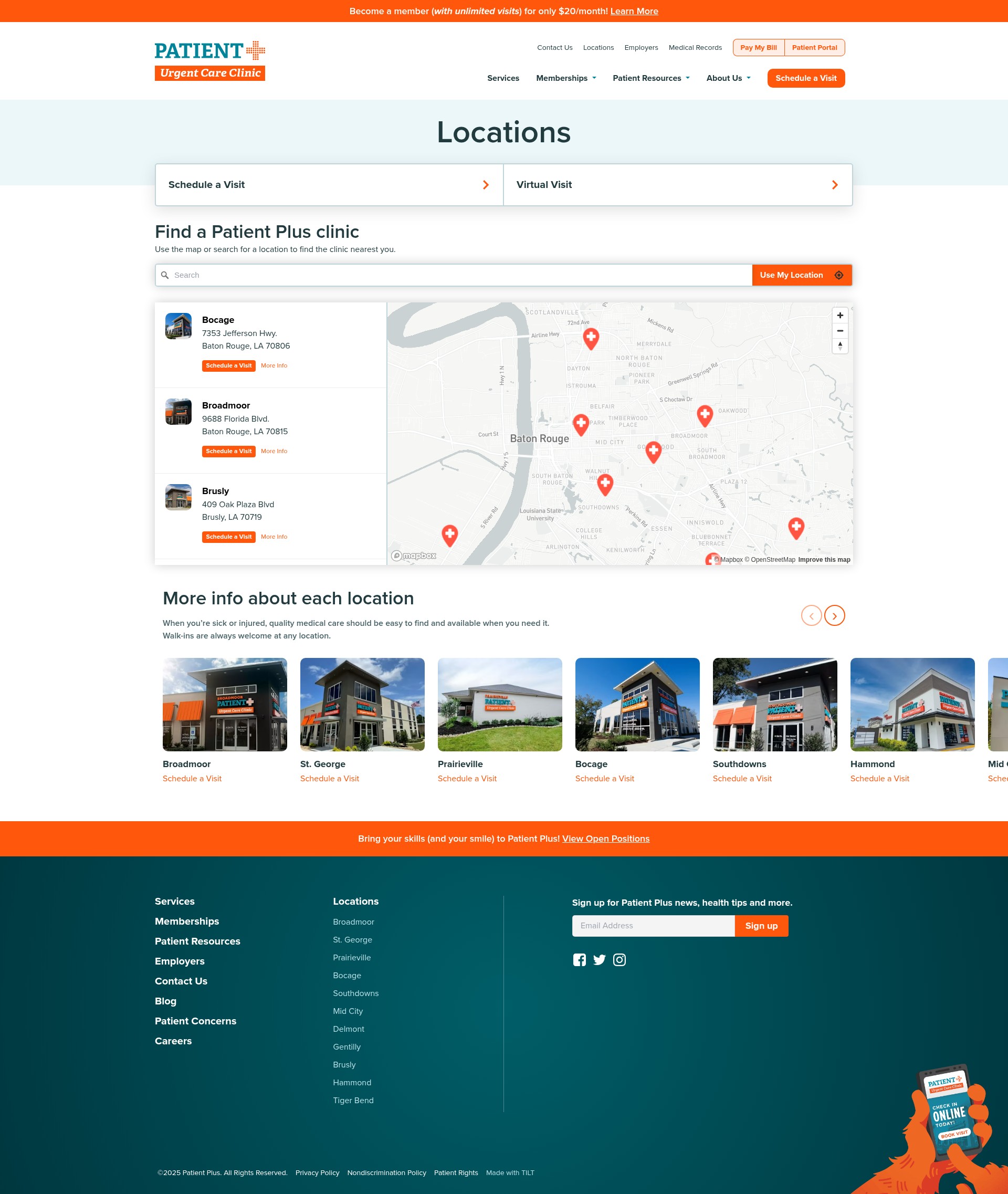1008x1194 pixels.
Task: Click the Pay My Bill button
Action: coord(758,47)
